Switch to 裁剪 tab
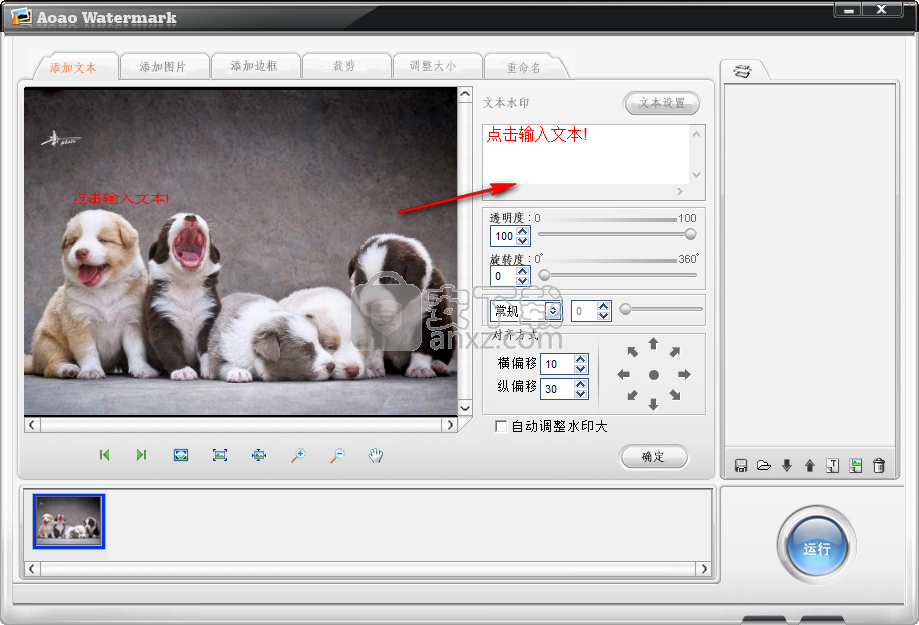The width and height of the screenshot is (919, 625). point(344,66)
